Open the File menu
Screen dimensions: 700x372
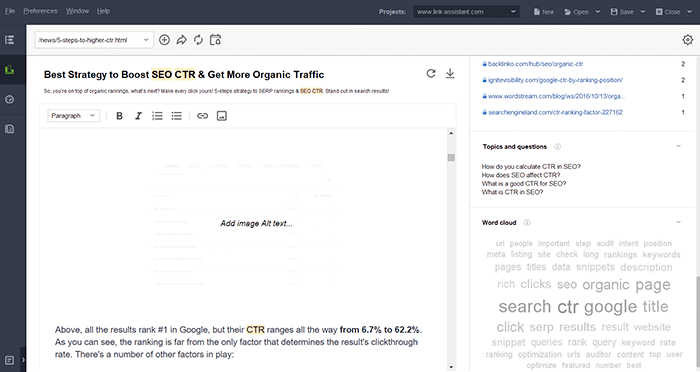click(x=10, y=11)
